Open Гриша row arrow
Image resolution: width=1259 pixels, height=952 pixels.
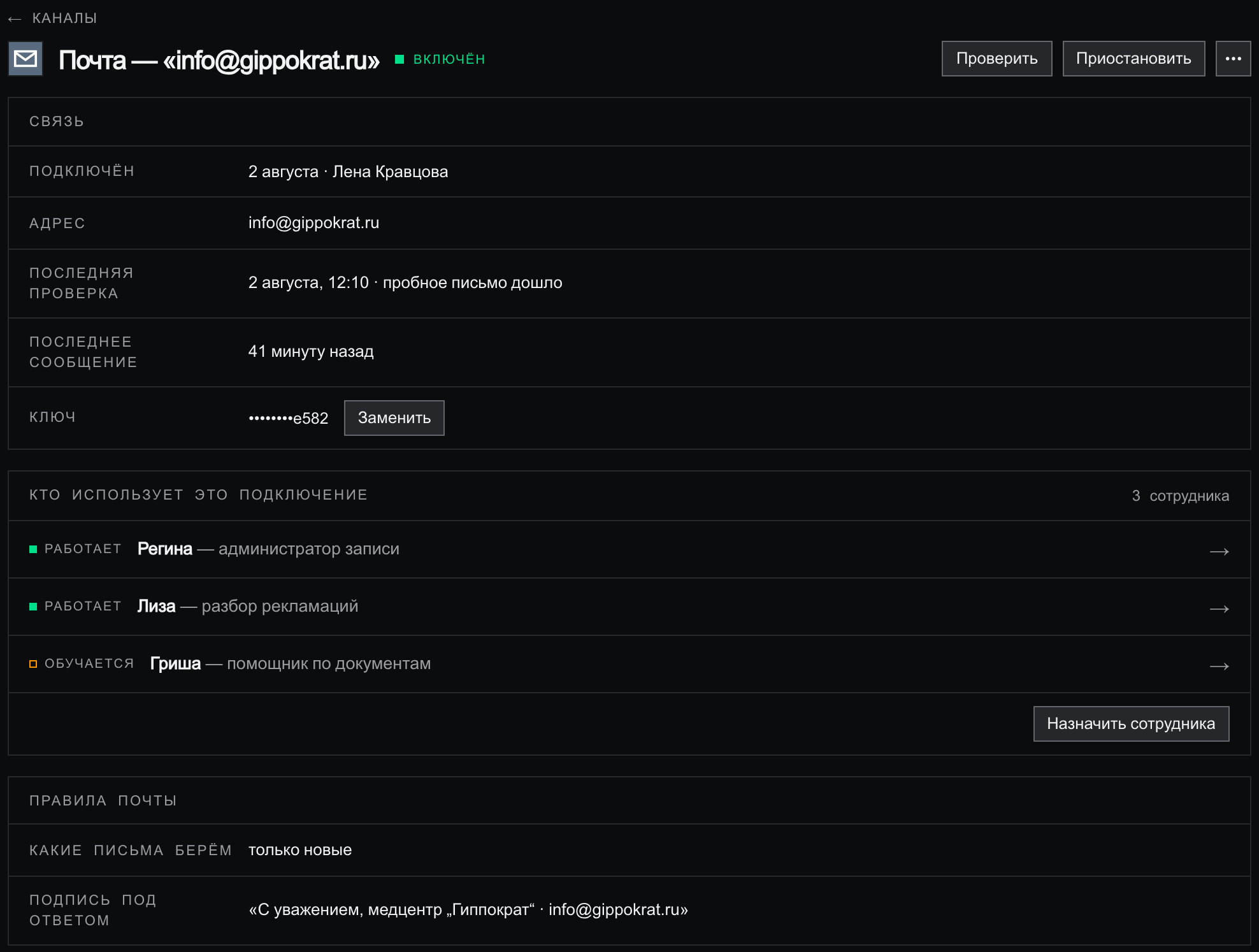point(1219,666)
